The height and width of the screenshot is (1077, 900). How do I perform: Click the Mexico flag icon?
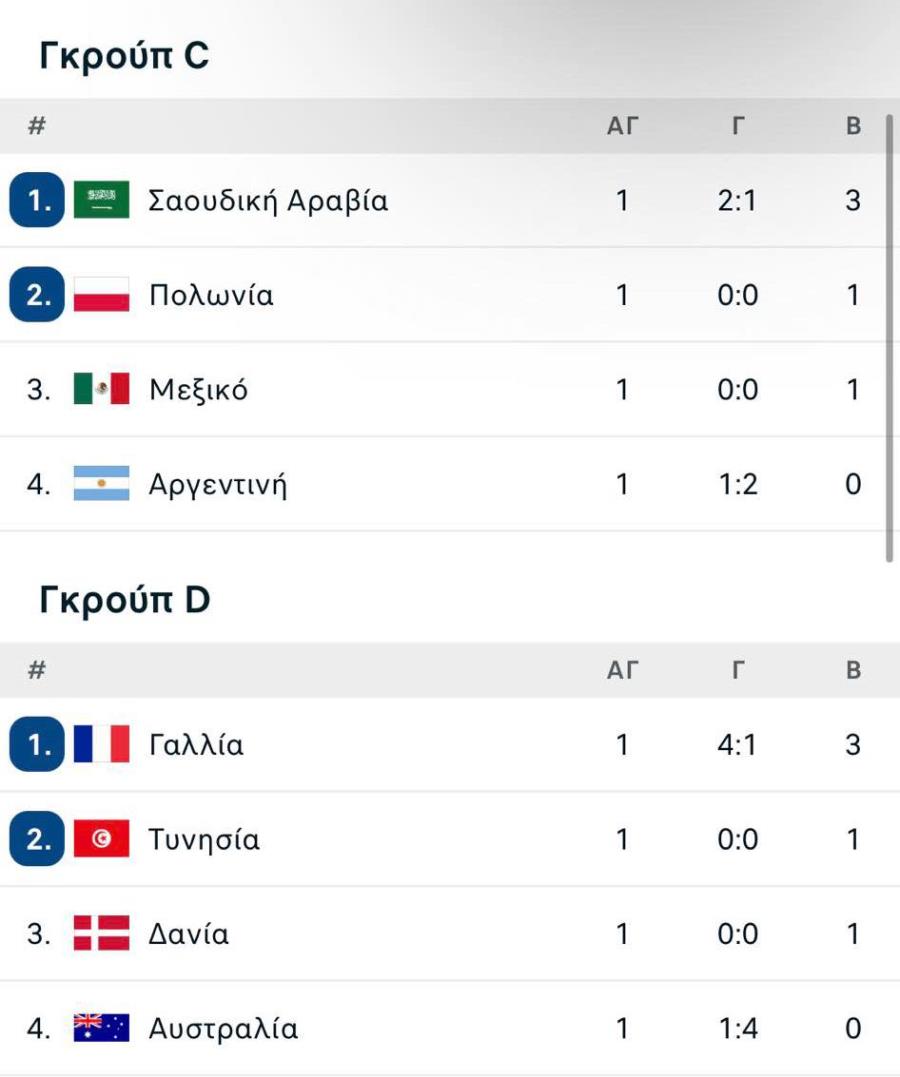point(101,389)
